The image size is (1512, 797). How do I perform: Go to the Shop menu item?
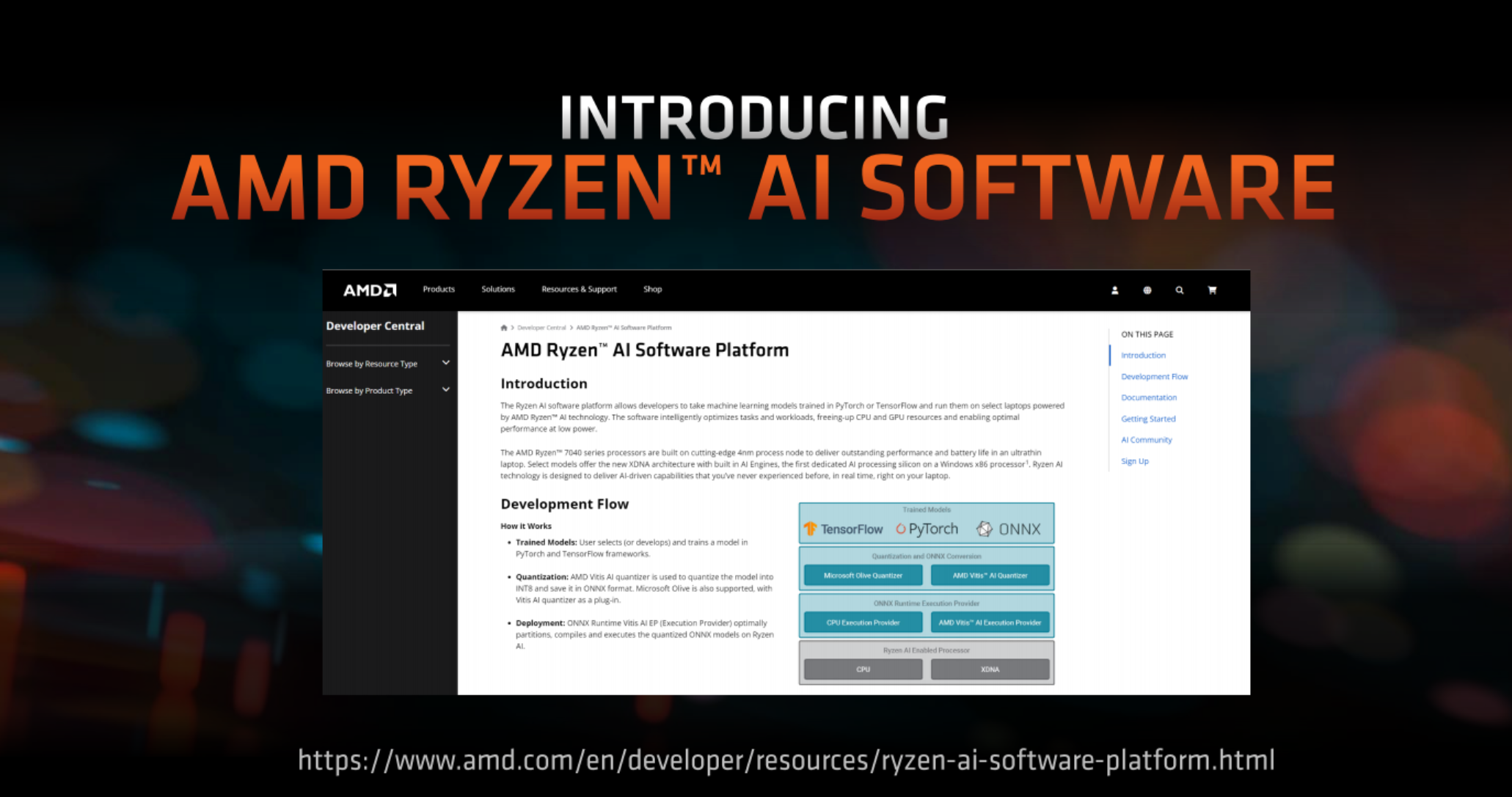point(652,289)
